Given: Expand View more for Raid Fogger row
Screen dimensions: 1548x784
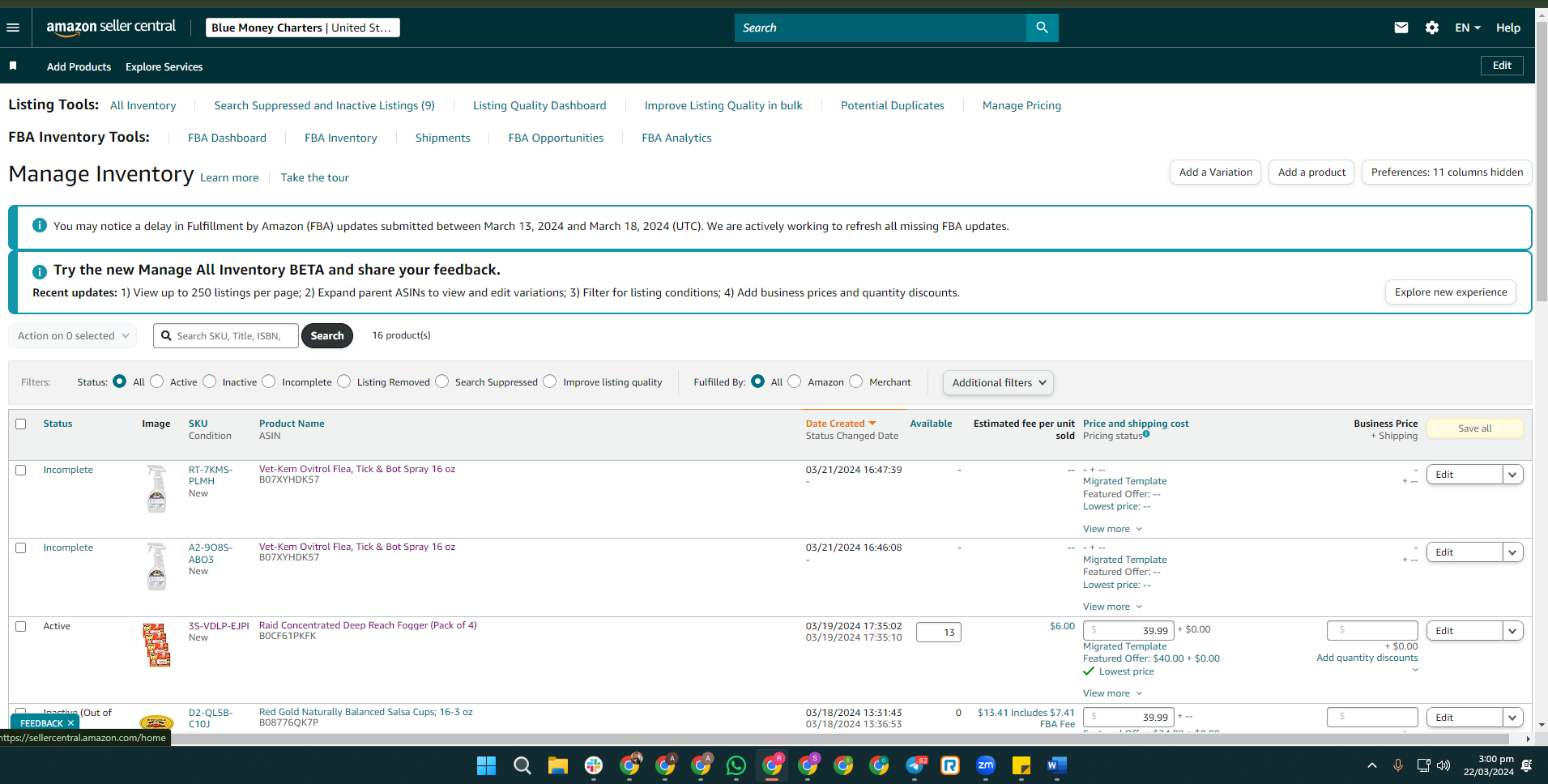Looking at the screenshot, I should tap(1112, 693).
